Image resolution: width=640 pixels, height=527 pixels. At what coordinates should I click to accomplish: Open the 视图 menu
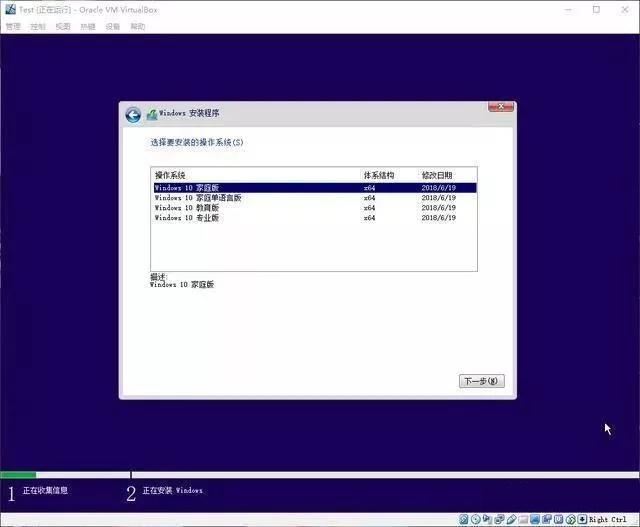click(63, 27)
